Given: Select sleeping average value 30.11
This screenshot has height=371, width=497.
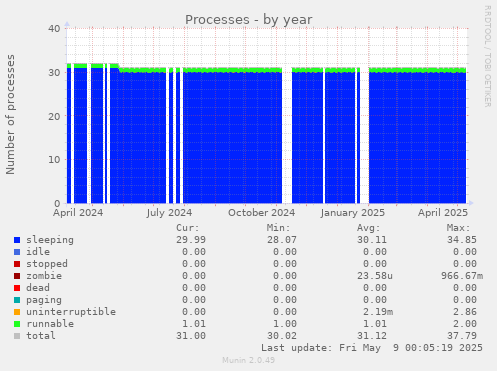Looking at the screenshot, I should tap(372, 240).
